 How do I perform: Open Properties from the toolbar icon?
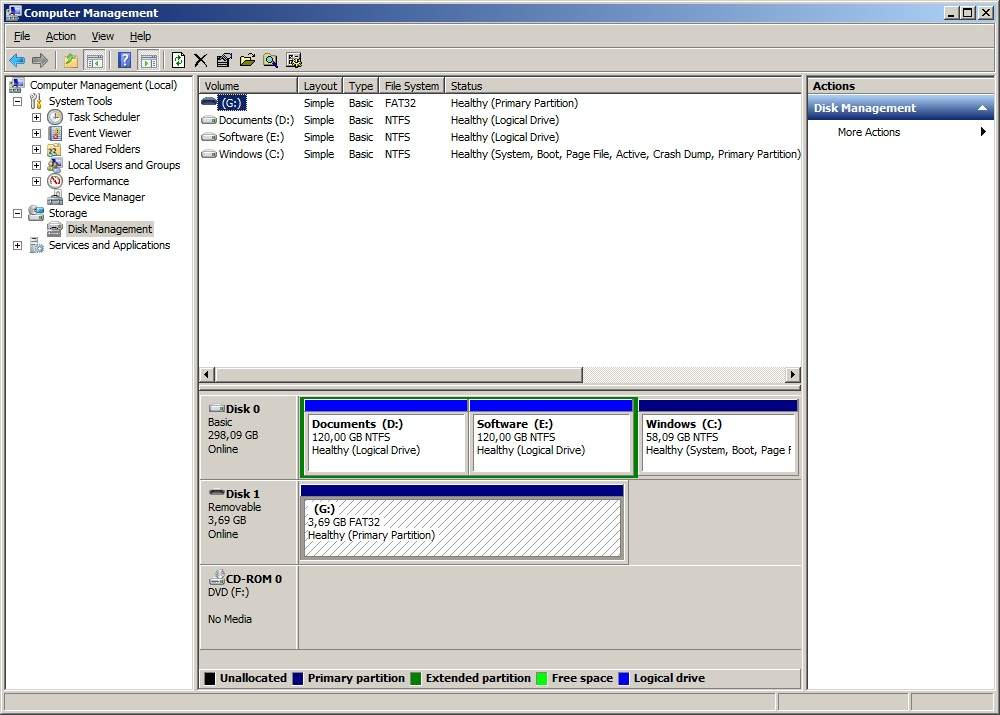tap(224, 60)
